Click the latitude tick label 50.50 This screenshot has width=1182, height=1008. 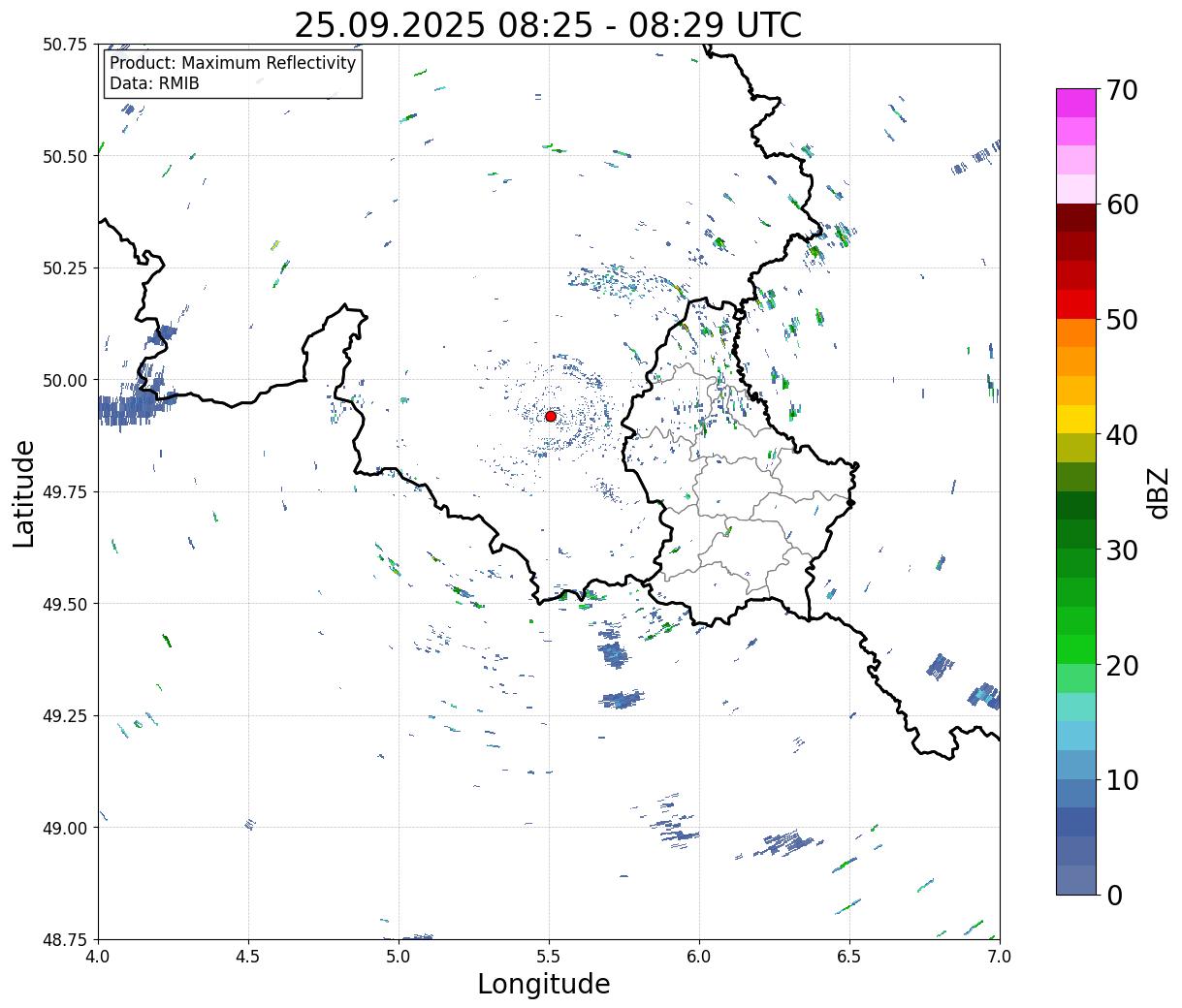pos(66,156)
